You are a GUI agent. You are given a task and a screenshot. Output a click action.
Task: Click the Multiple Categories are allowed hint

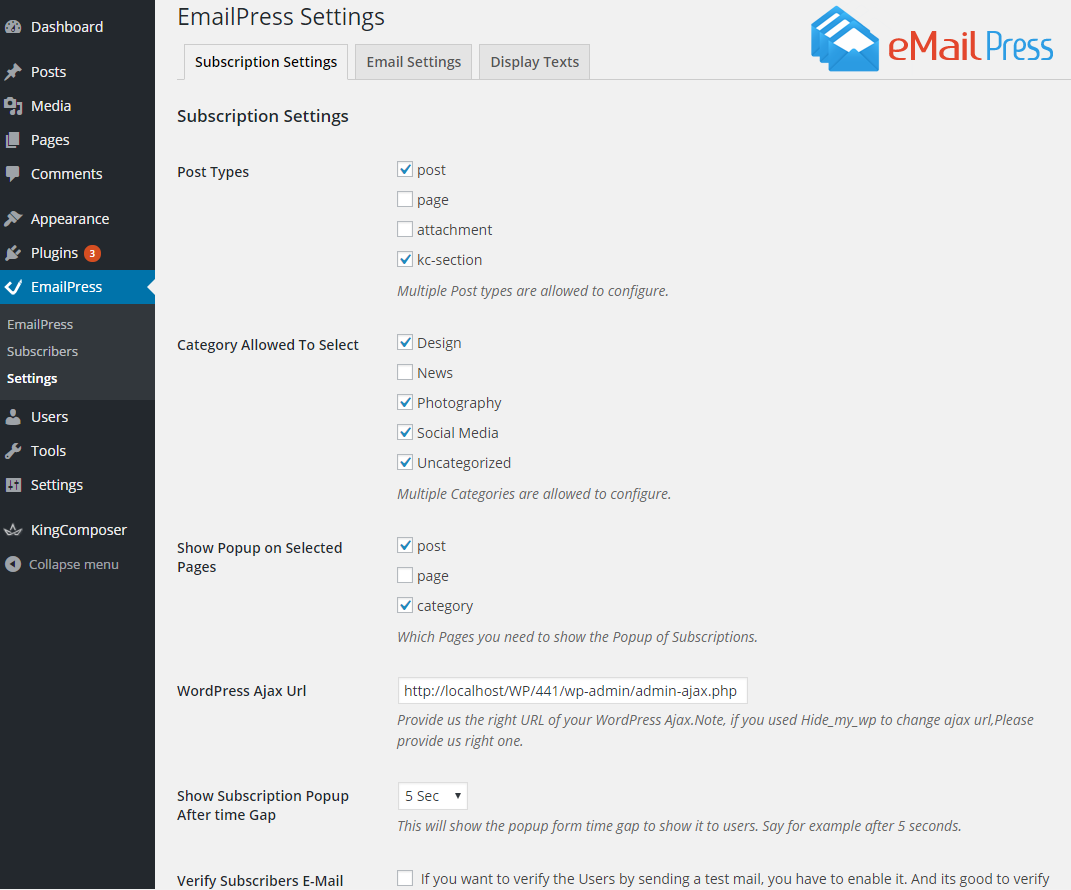(534, 494)
